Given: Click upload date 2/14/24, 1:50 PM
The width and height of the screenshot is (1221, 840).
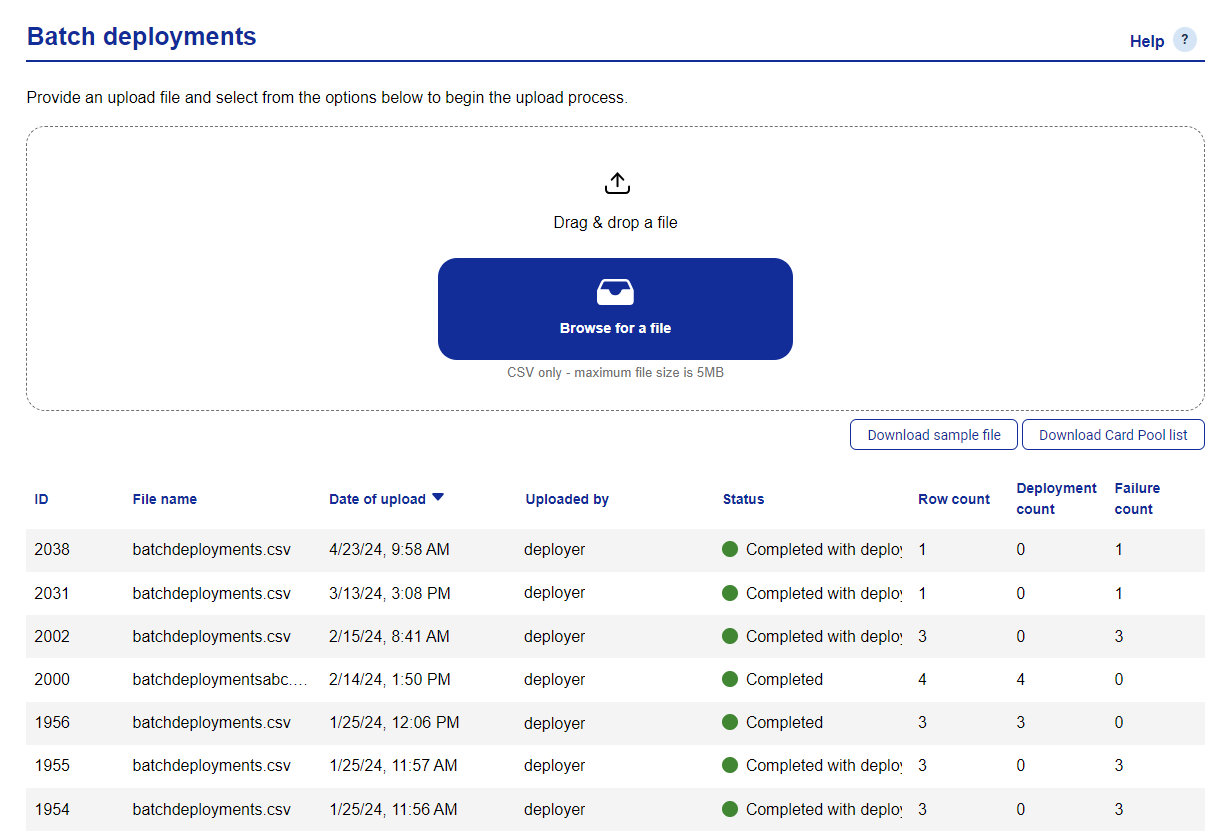Looking at the screenshot, I should [x=389, y=679].
